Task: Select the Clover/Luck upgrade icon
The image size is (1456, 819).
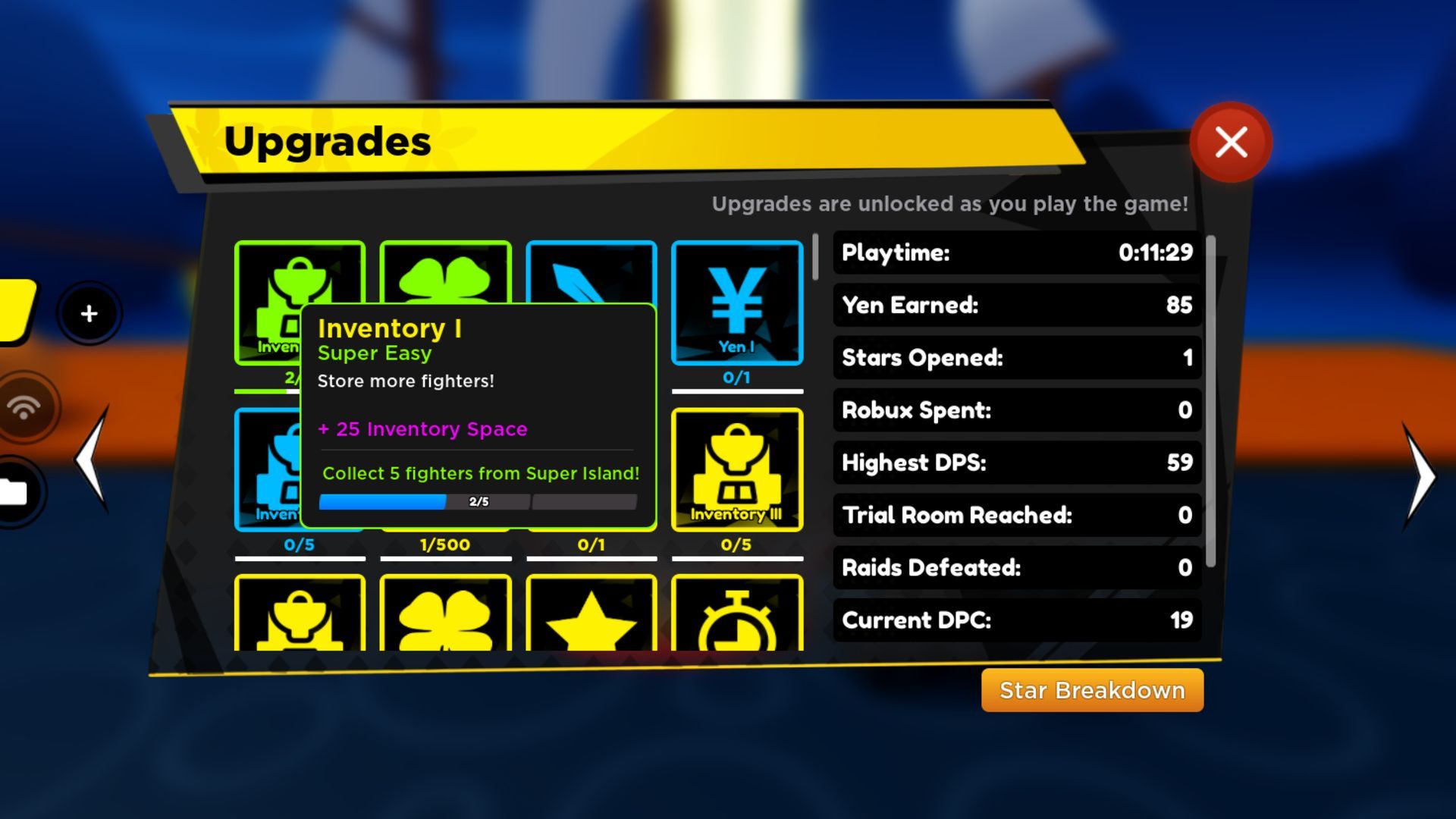Action: pos(445,295)
